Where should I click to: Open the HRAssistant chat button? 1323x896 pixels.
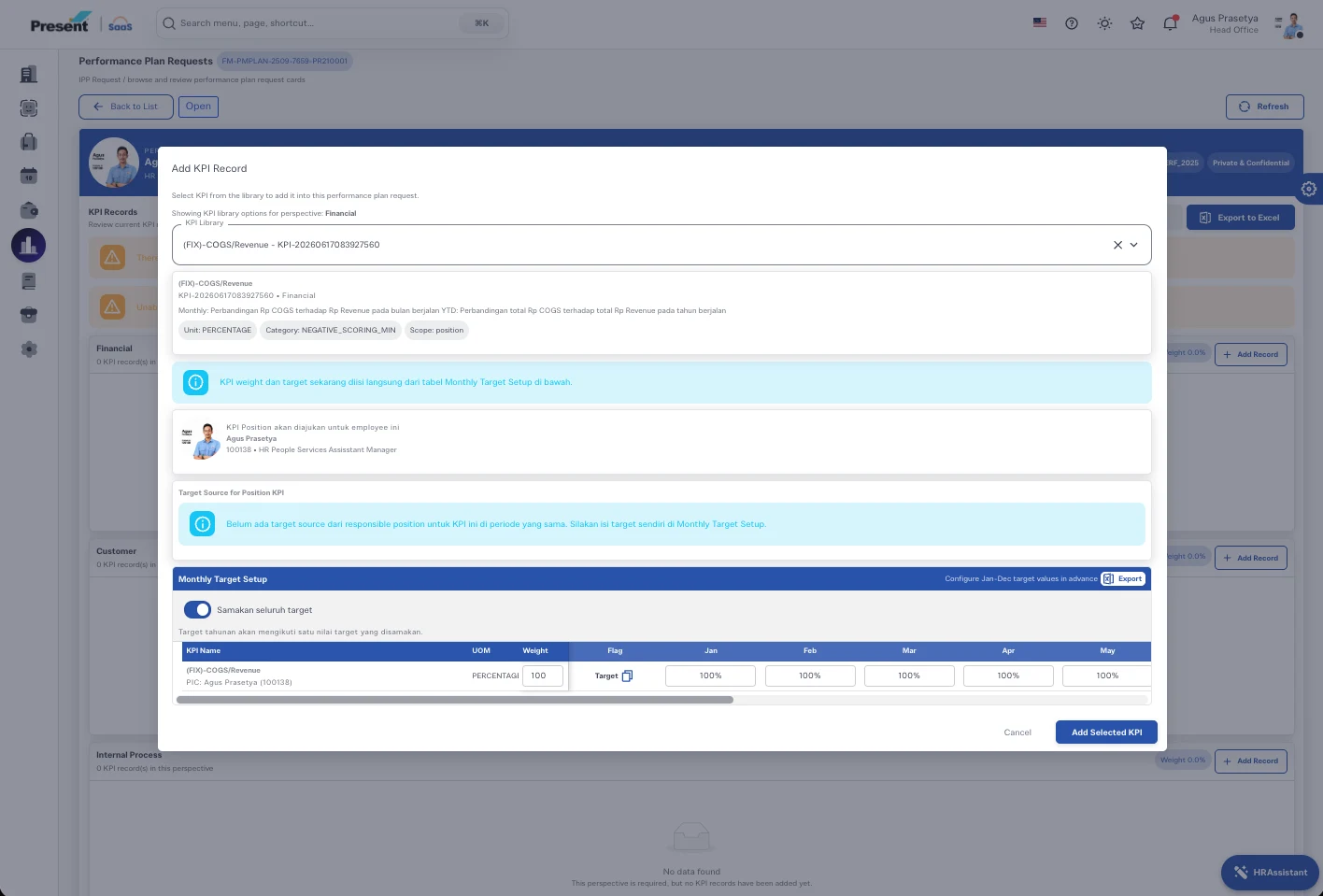pos(1270,873)
